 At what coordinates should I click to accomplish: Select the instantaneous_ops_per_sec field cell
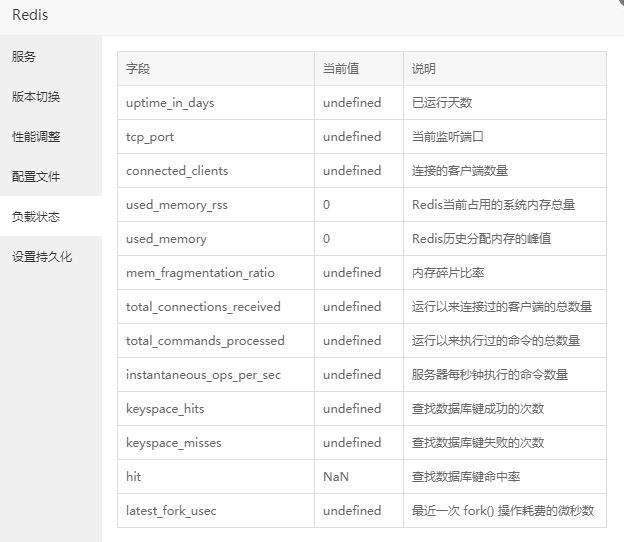(216, 375)
